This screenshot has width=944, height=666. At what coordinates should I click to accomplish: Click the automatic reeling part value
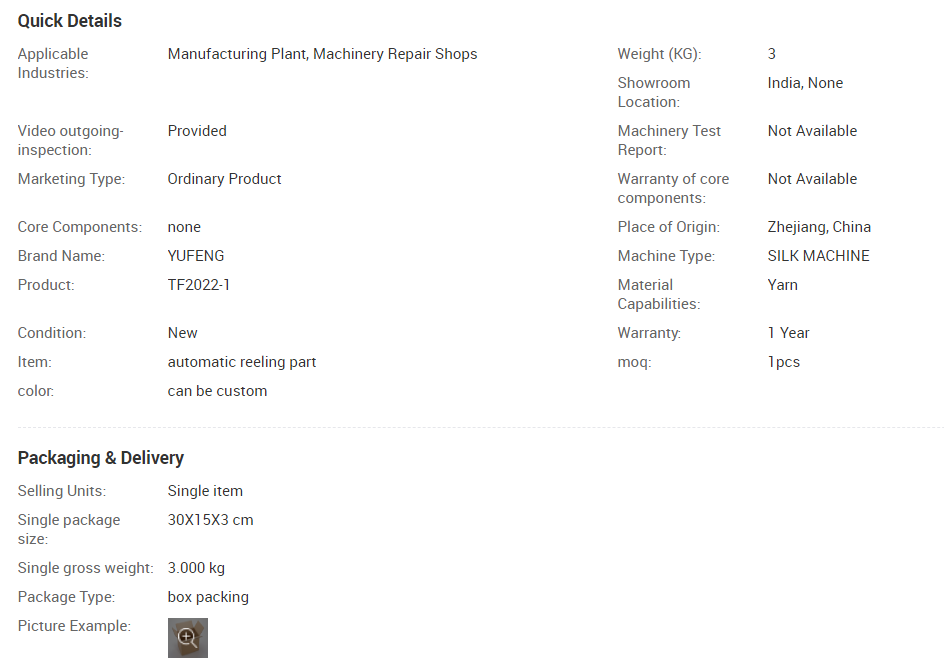241,362
